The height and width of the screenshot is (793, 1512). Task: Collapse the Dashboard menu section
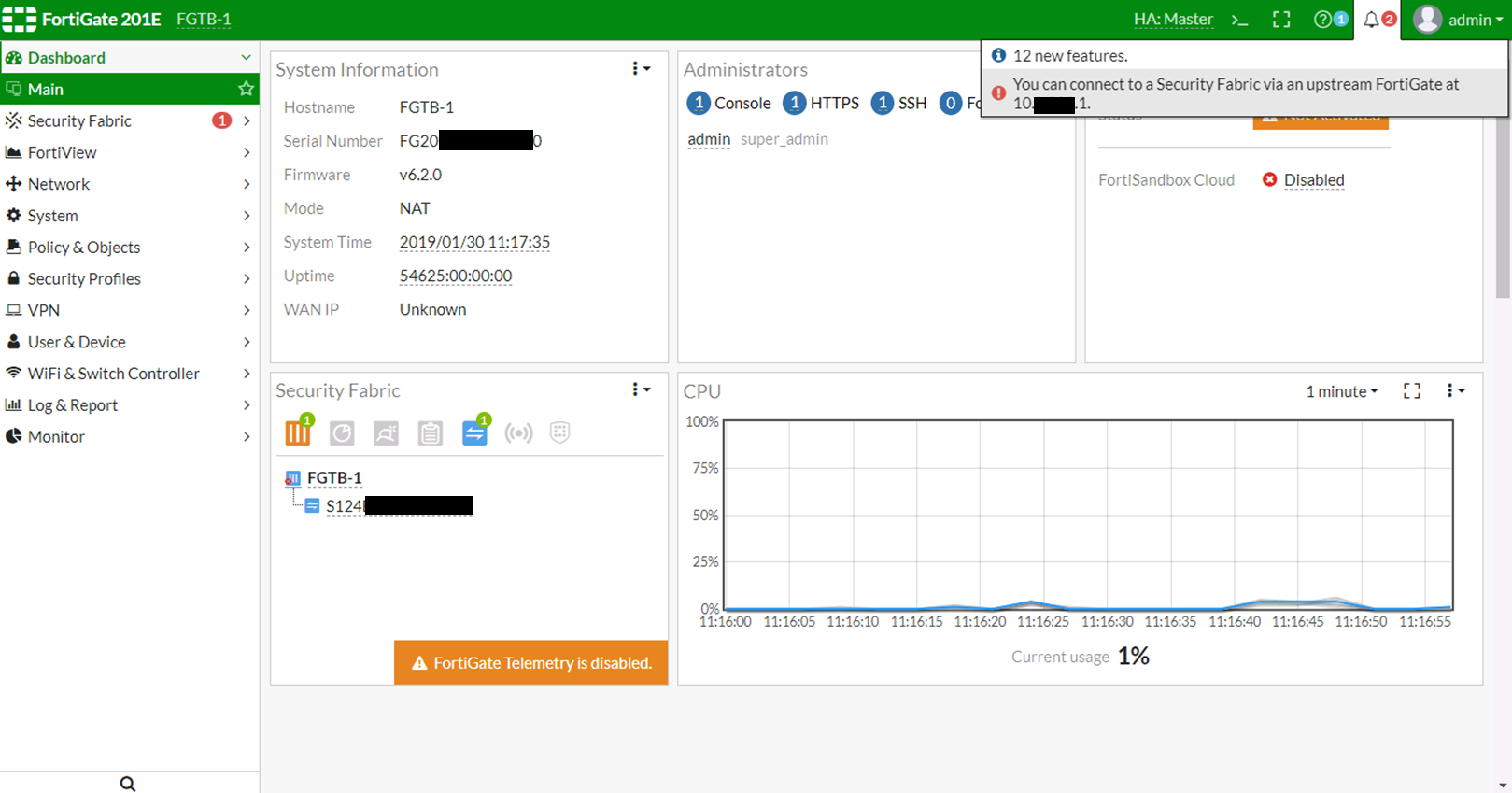point(130,58)
